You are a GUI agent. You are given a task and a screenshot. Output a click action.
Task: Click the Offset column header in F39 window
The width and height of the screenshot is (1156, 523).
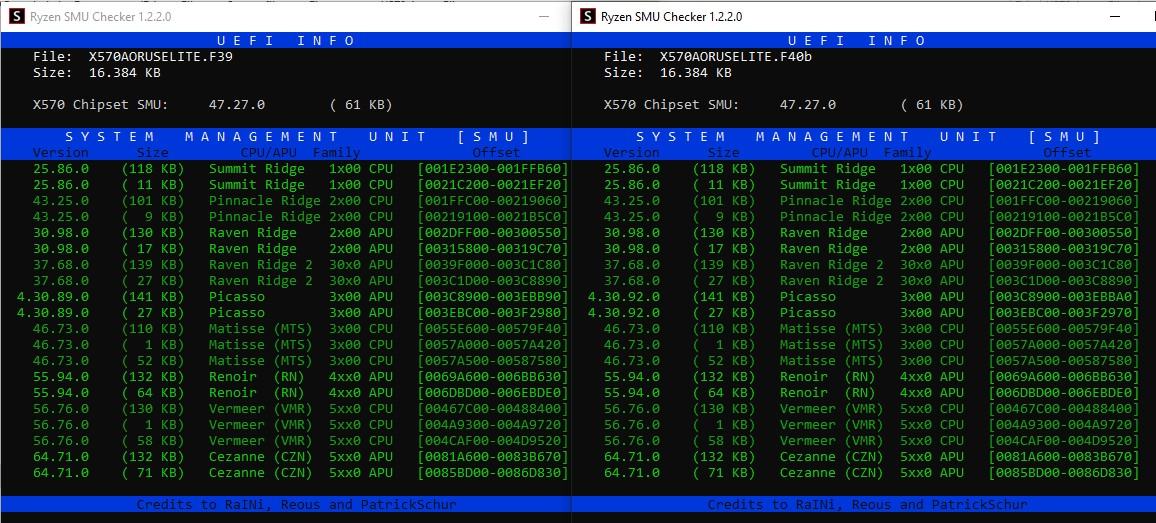pos(496,153)
